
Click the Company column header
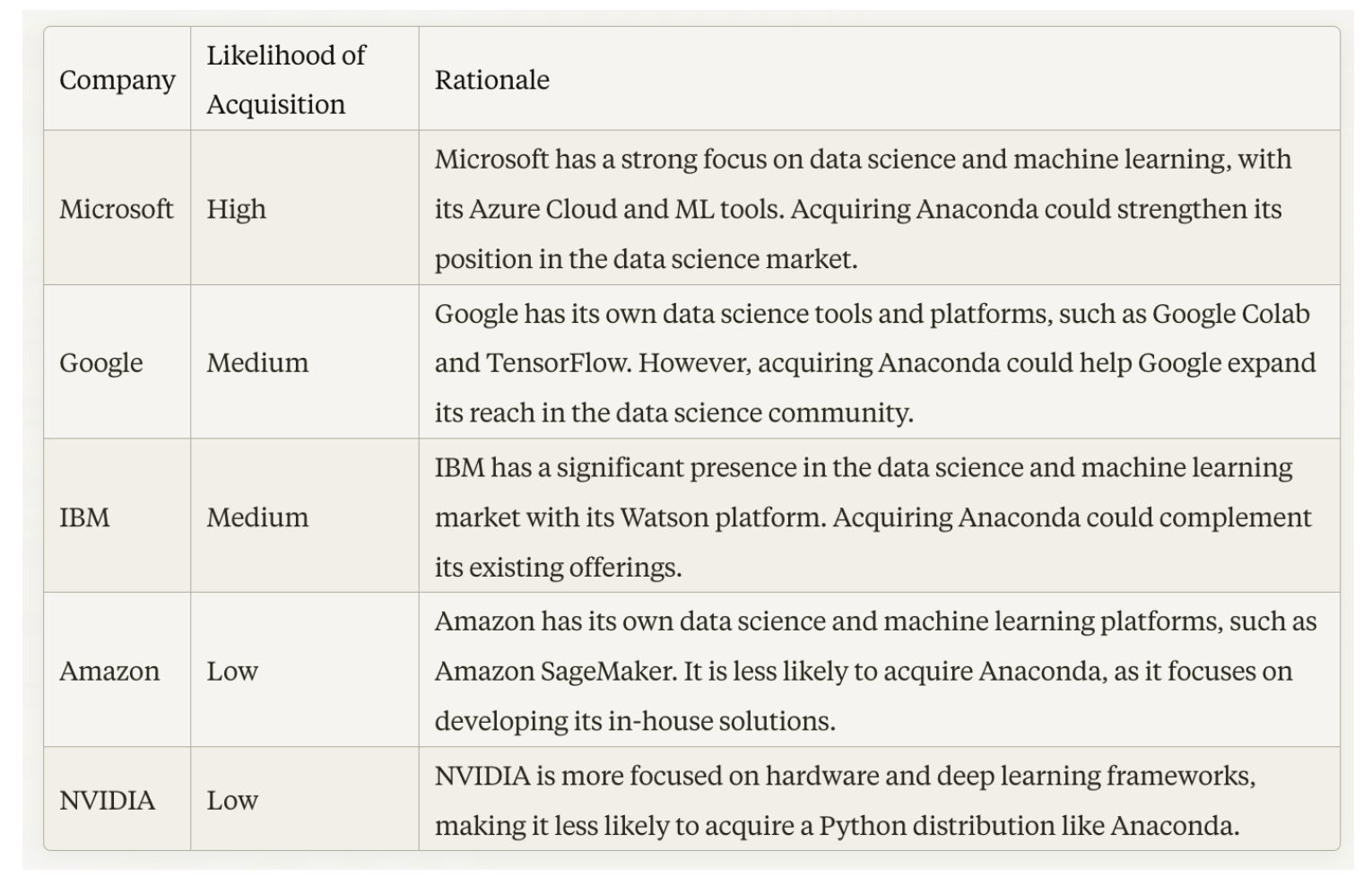click(x=117, y=80)
